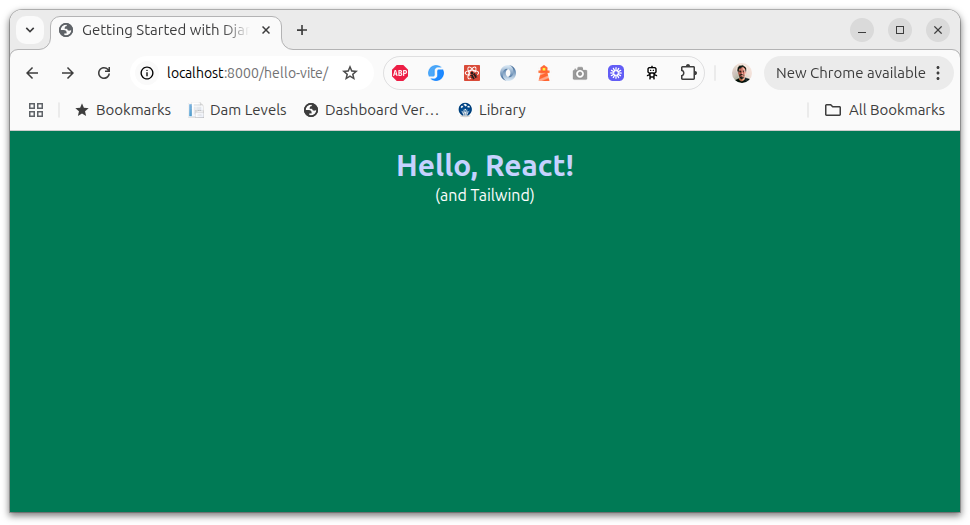Open the Chrome three-dot menu

pos(938,73)
